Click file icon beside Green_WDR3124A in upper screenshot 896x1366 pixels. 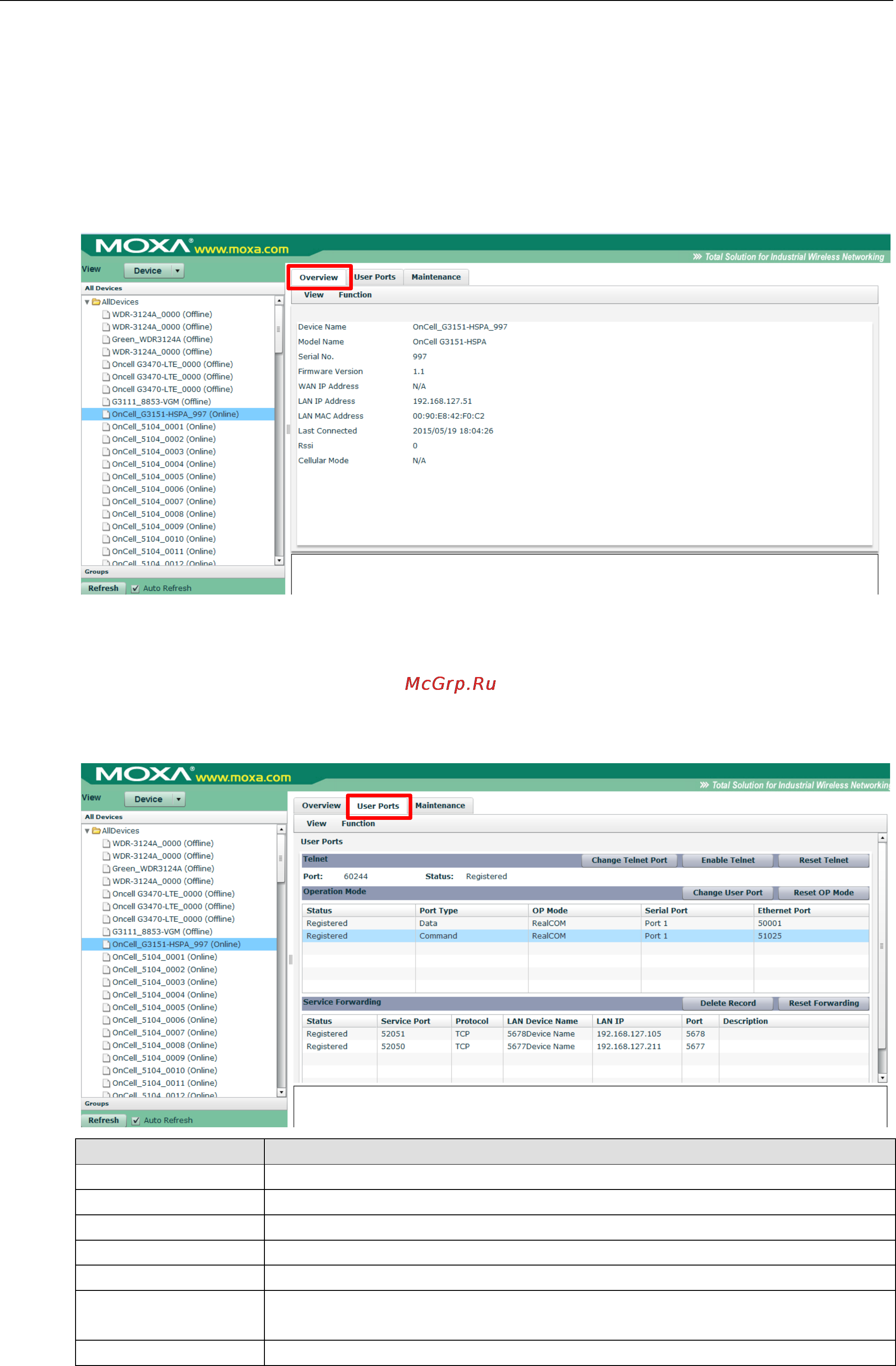click(x=106, y=339)
